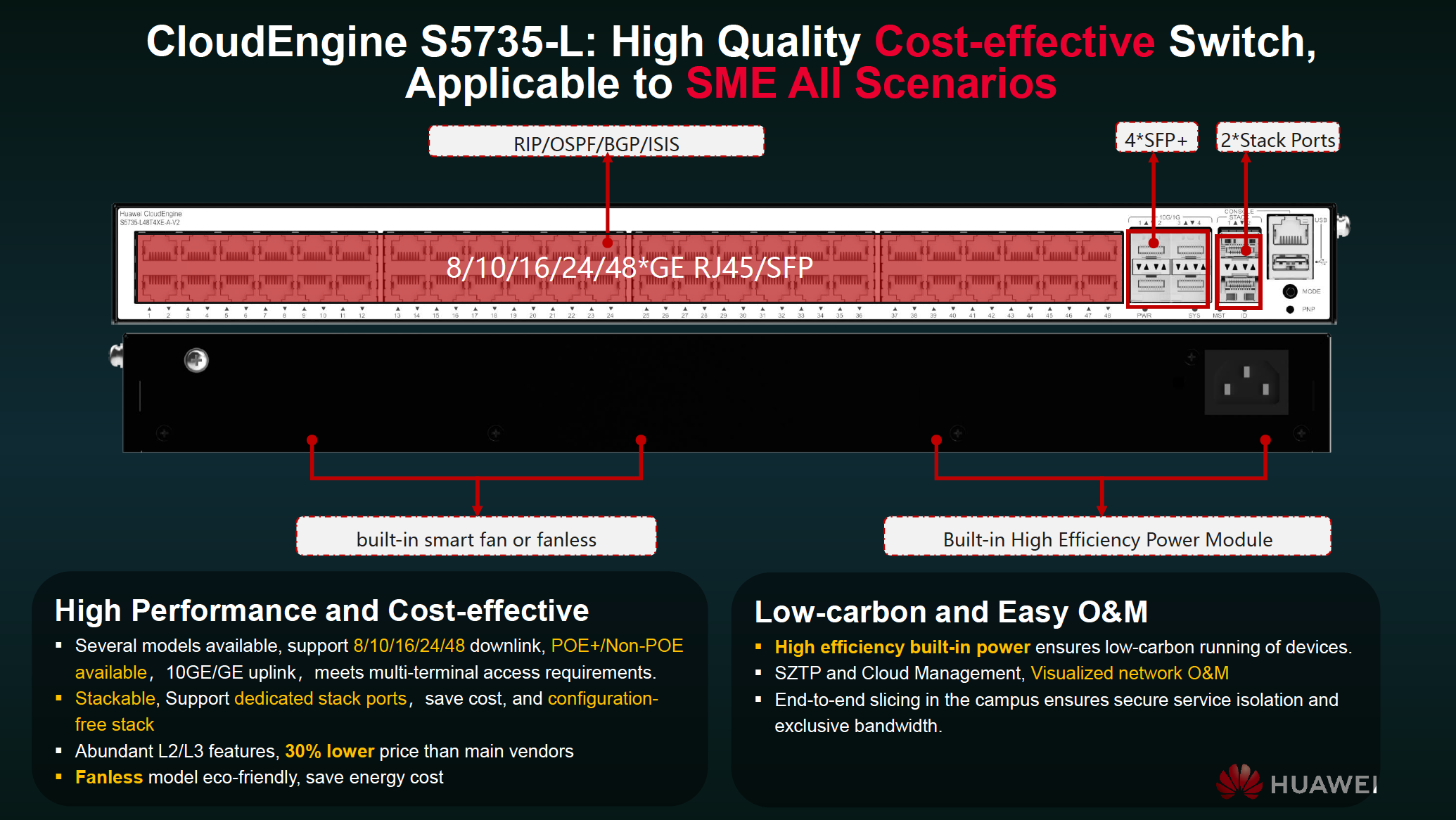This screenshot has width=1456, height=820.
Task: Click the USB port on switch front
Action: pos(1290,263)
